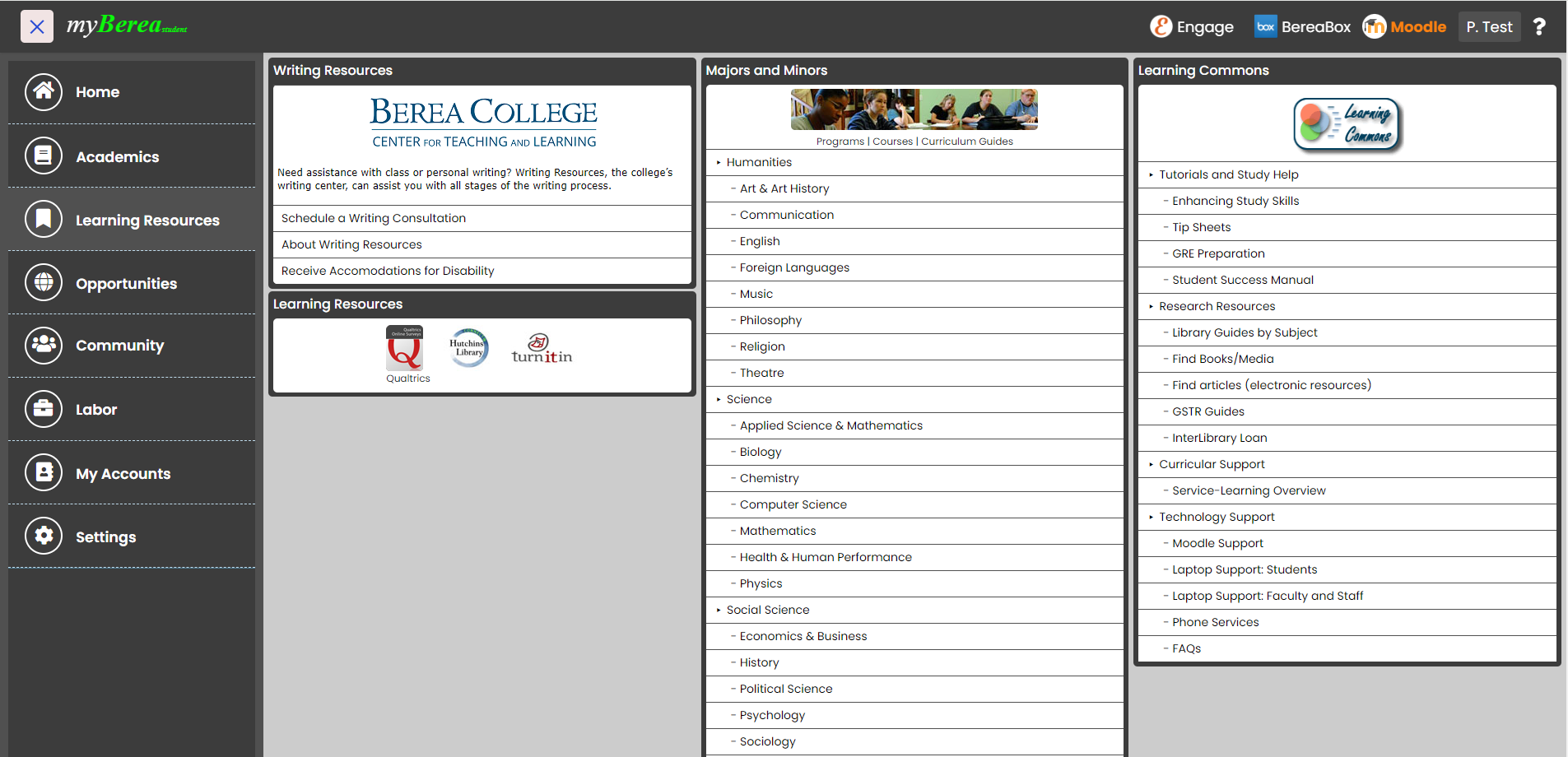Viewport: 1568px width, 757px height.
Task: Click Schedule a Writing Consultation link
Action: 374,219
